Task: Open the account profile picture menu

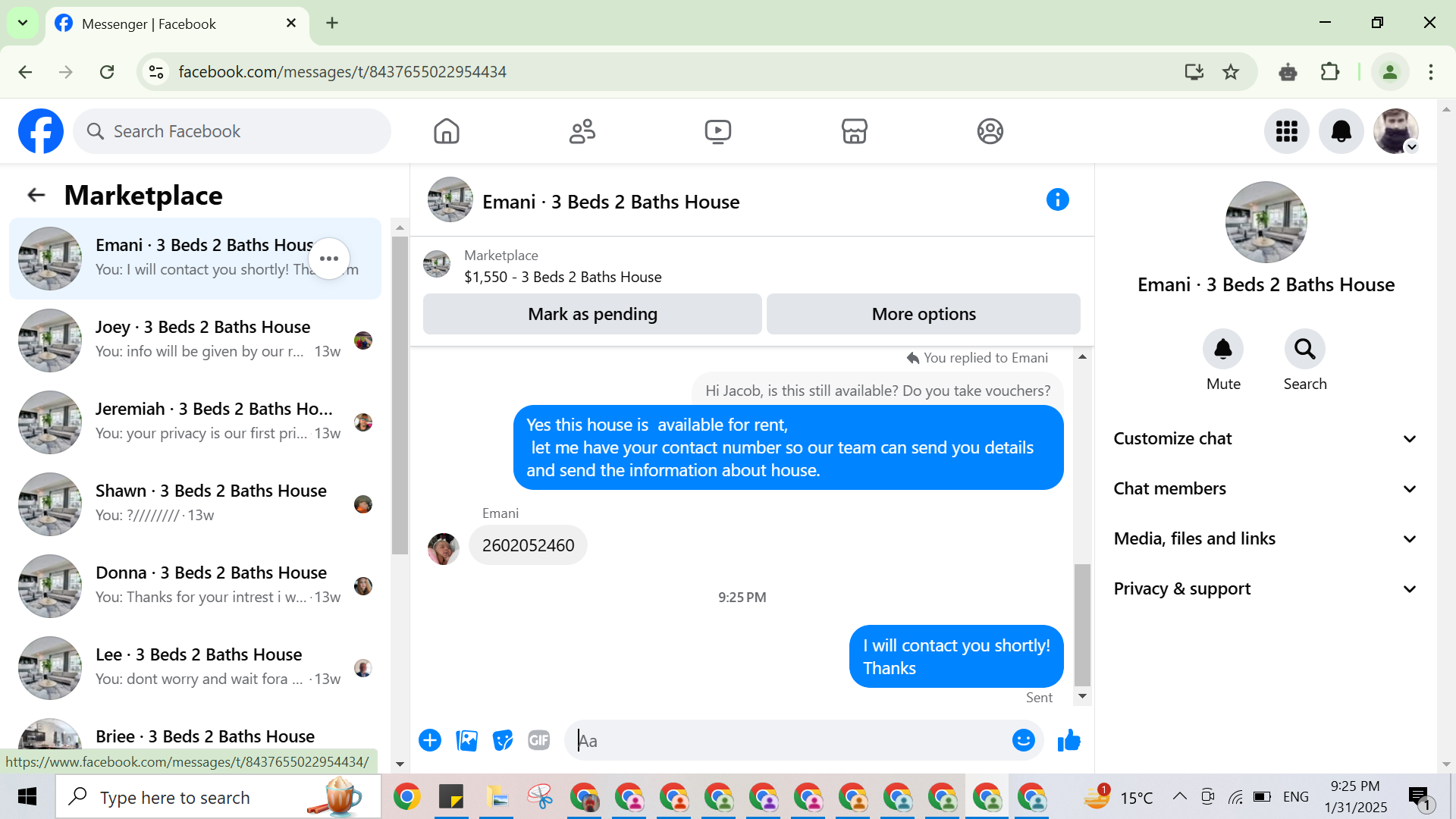Action: coord(1396,131)
